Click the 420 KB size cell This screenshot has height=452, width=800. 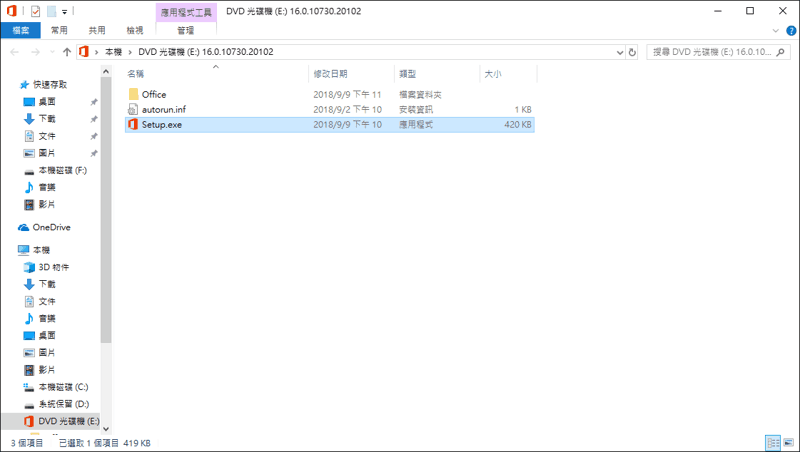pyautogui.click(x=517, y=124)
